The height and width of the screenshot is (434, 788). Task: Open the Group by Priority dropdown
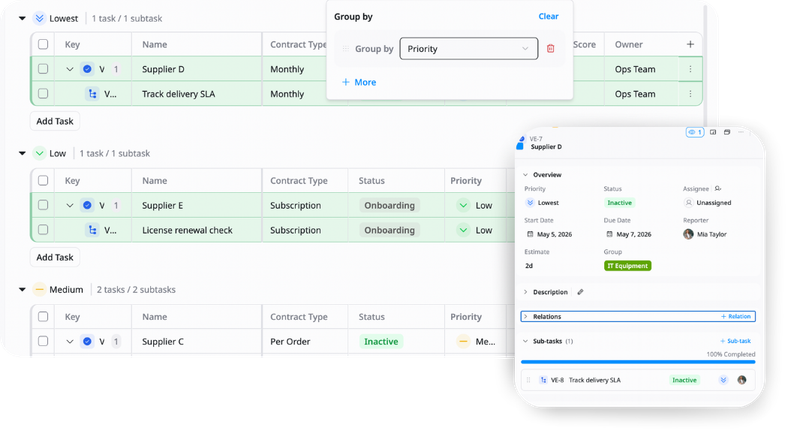pyautogui.click(x=468, y=49)
